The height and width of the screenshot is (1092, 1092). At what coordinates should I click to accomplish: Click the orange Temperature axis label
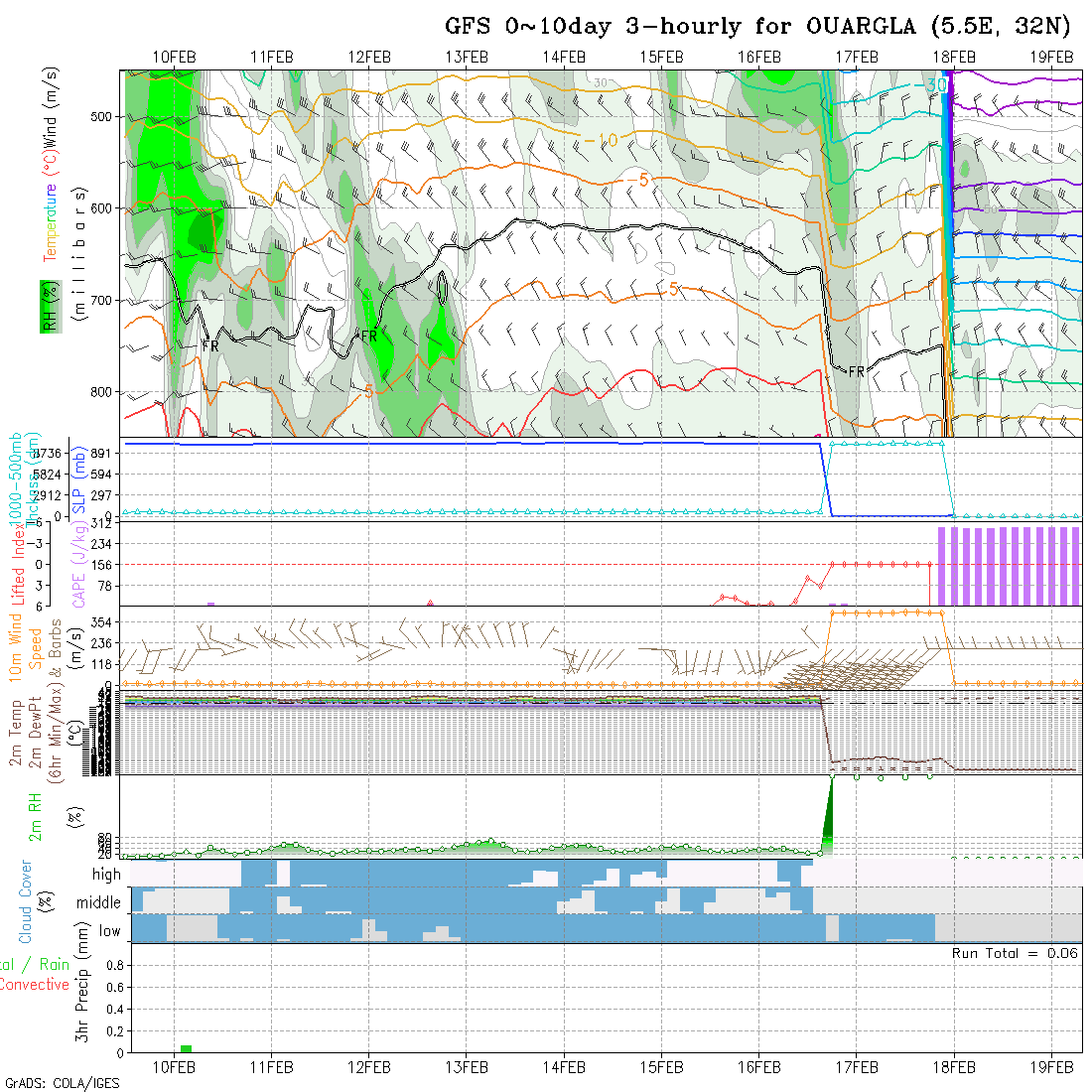pyautogui.click(x=51, y=222)
